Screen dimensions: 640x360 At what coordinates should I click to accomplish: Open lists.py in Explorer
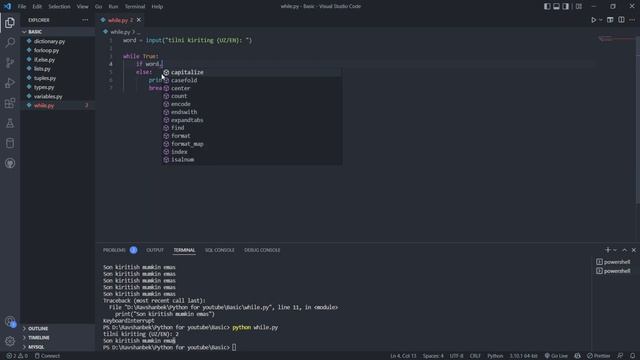[58, 69]
